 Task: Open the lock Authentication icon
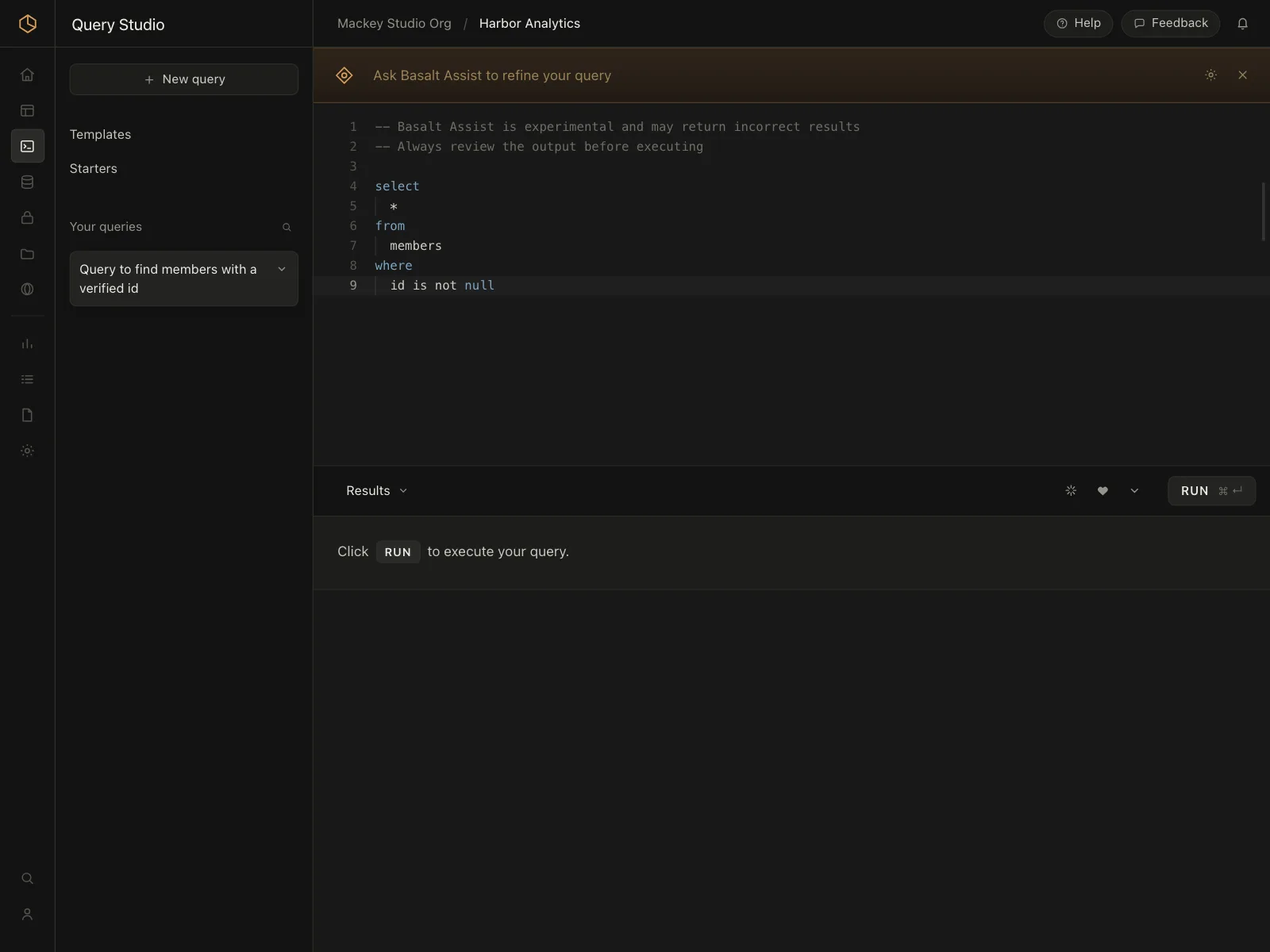pos(27,217)
